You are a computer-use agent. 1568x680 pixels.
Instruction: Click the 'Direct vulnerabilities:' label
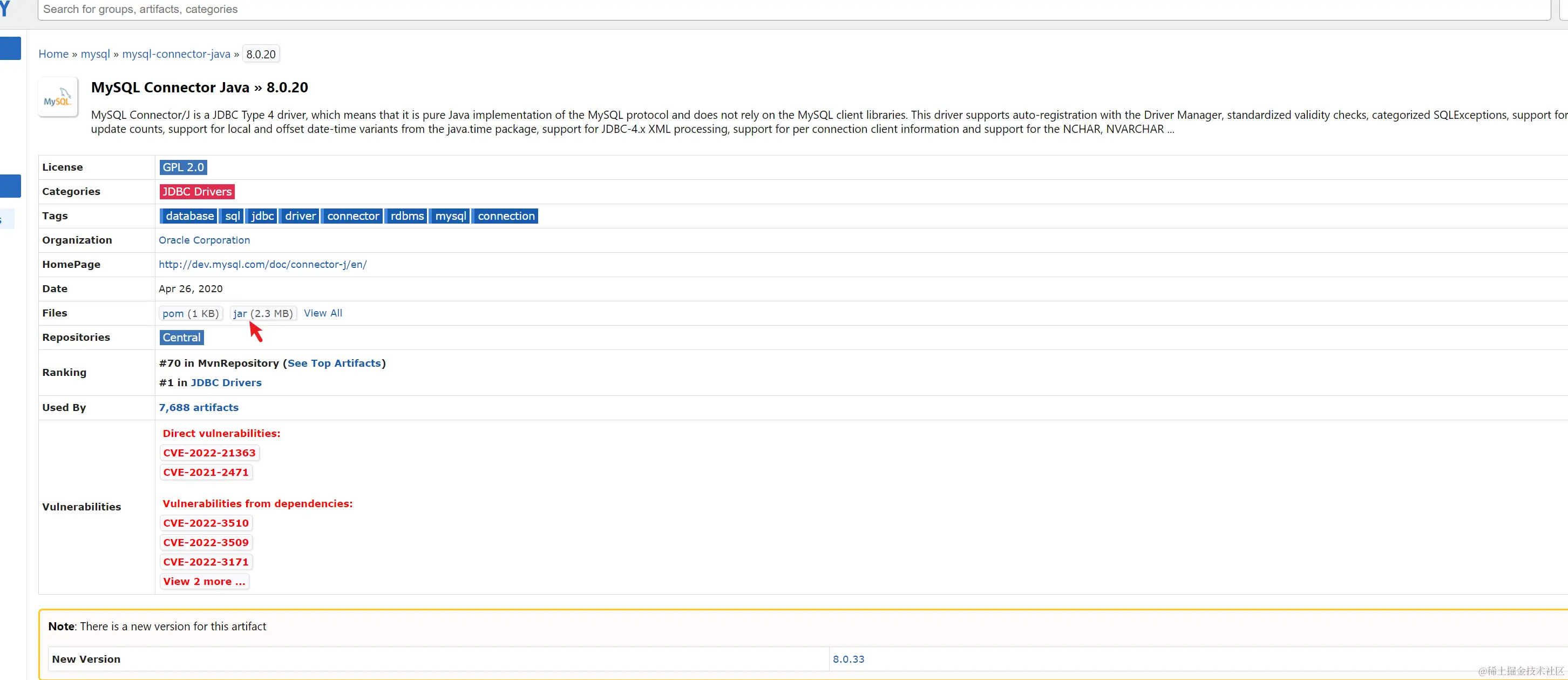[221, 434]
